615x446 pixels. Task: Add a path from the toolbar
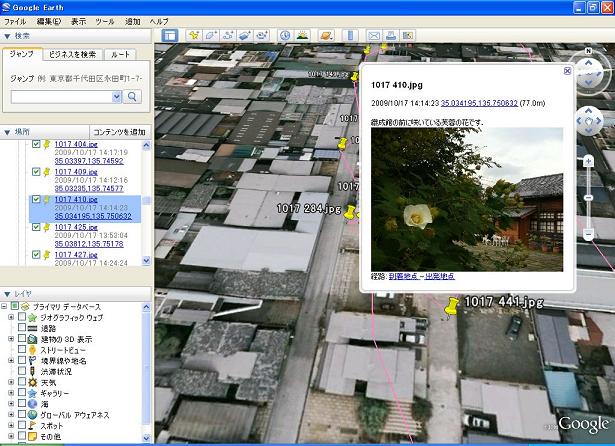click(x=228, y=36)
